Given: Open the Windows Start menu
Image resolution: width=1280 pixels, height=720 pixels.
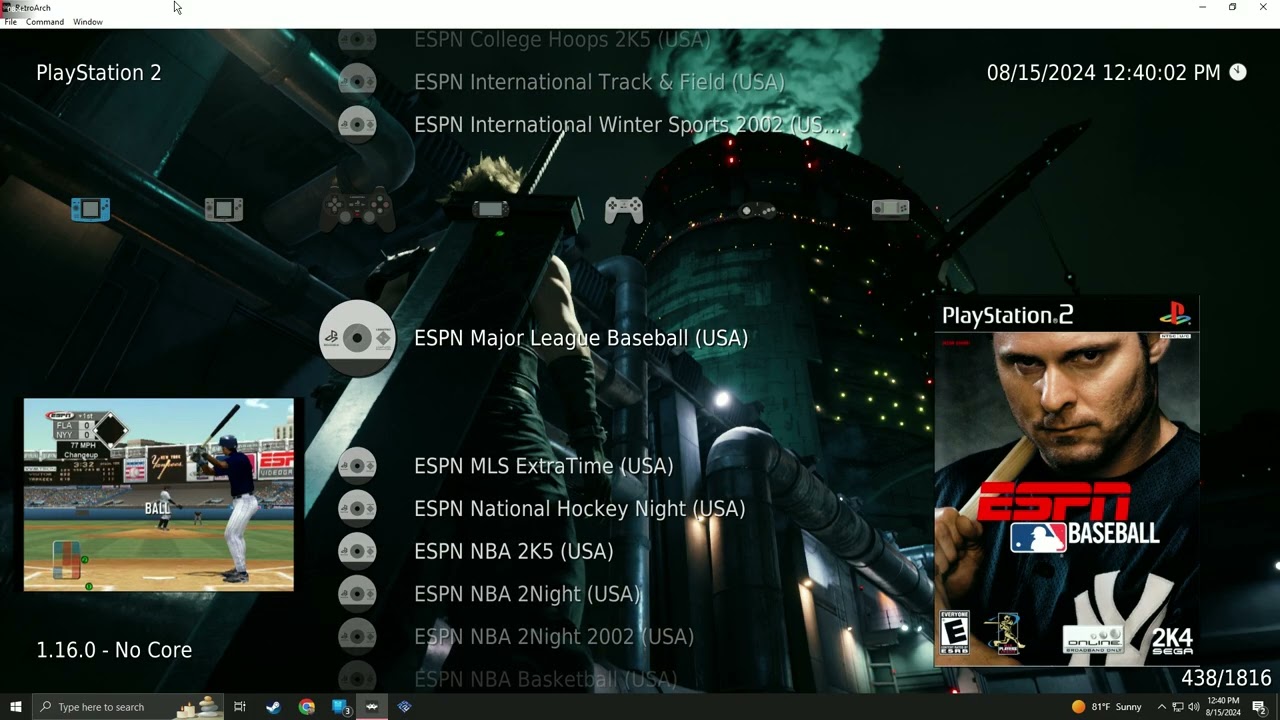Looking at the screenshot, I should (x=15, y=707).
